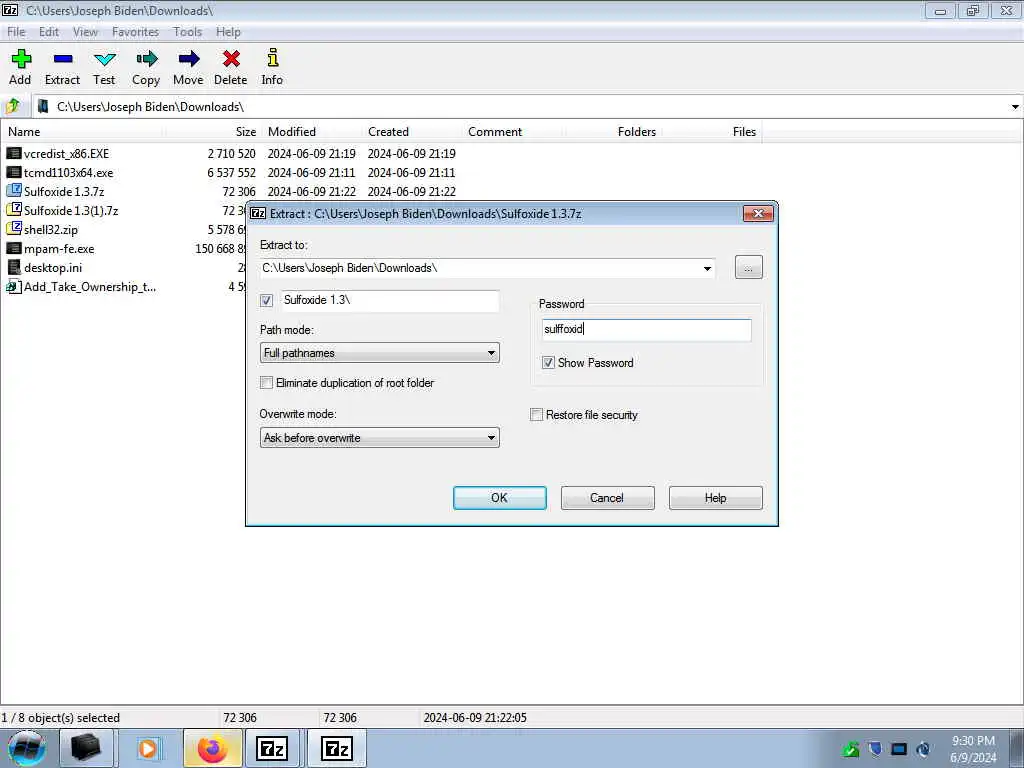Select the mpam-fe.exe file icon
Image resolution: width=1024 pixels, height=768 pixels.
[x=14, y=248]
